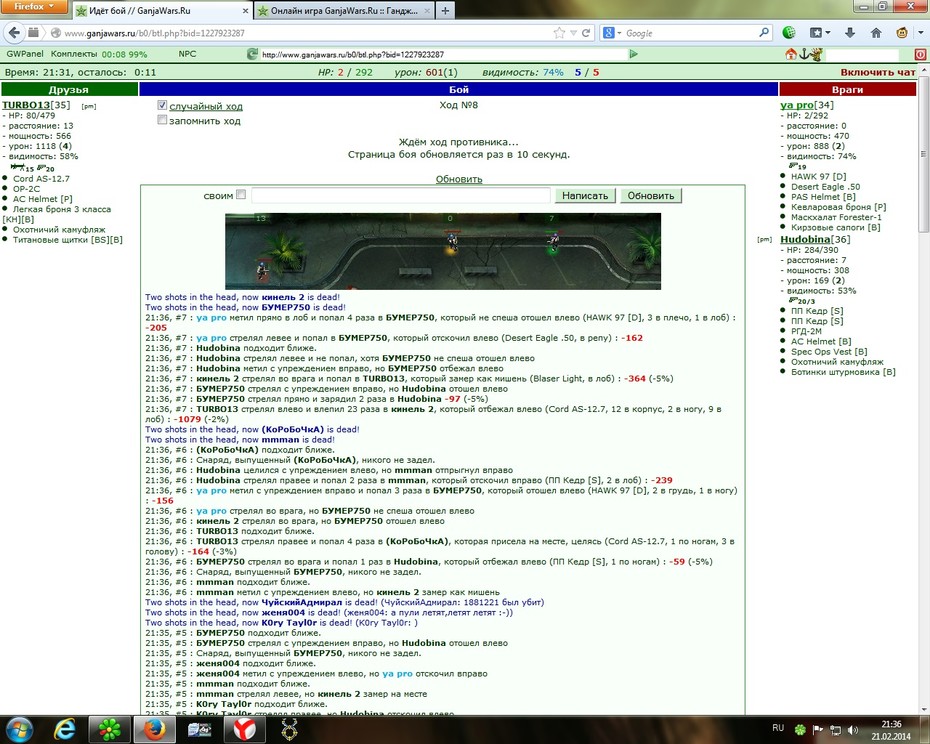Image resolution: width=930 pixels, height=744 pixels.
Task: Click the 'Cord AS-12.7' weapon entry
Action: 41,179
